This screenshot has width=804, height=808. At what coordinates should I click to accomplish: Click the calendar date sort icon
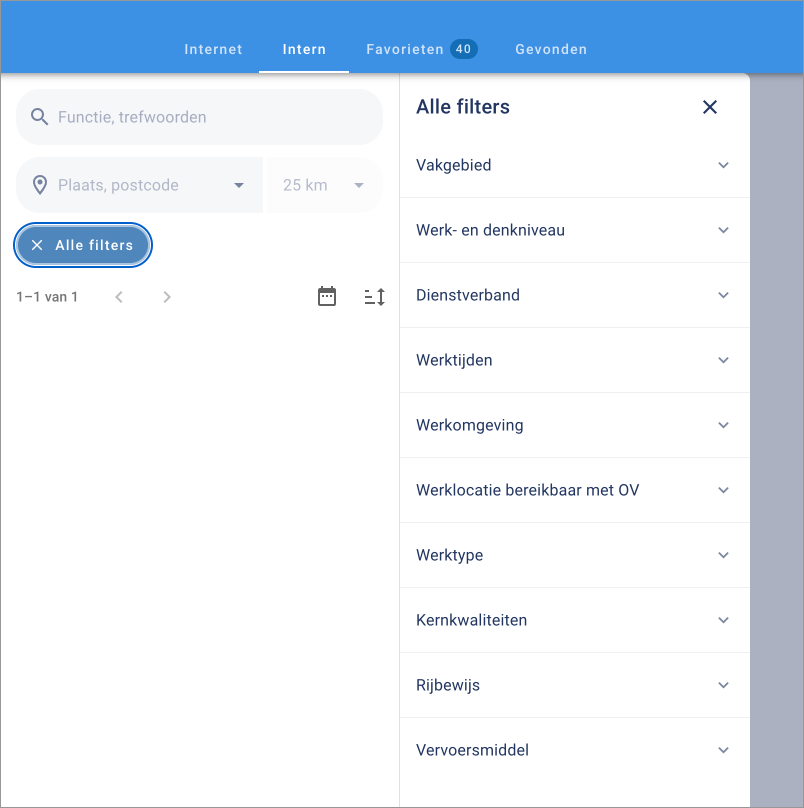point(327,296)
